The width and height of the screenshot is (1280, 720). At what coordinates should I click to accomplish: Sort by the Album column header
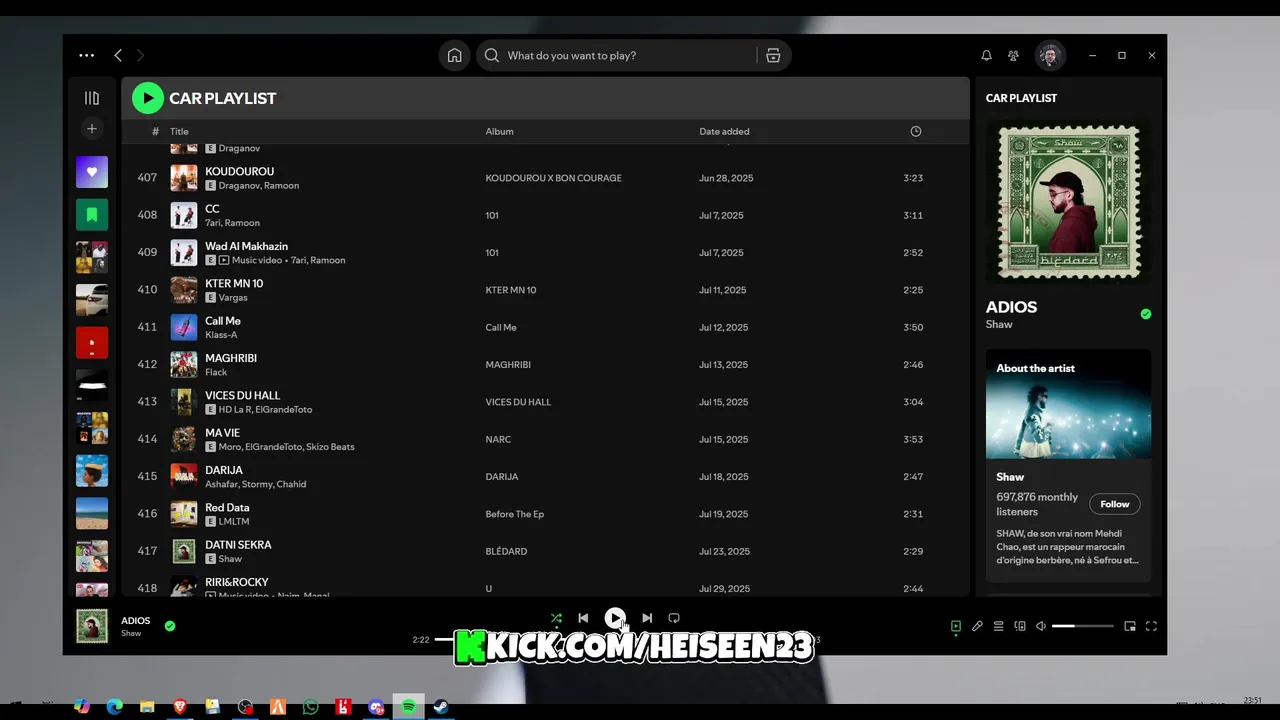pos(499,131)
